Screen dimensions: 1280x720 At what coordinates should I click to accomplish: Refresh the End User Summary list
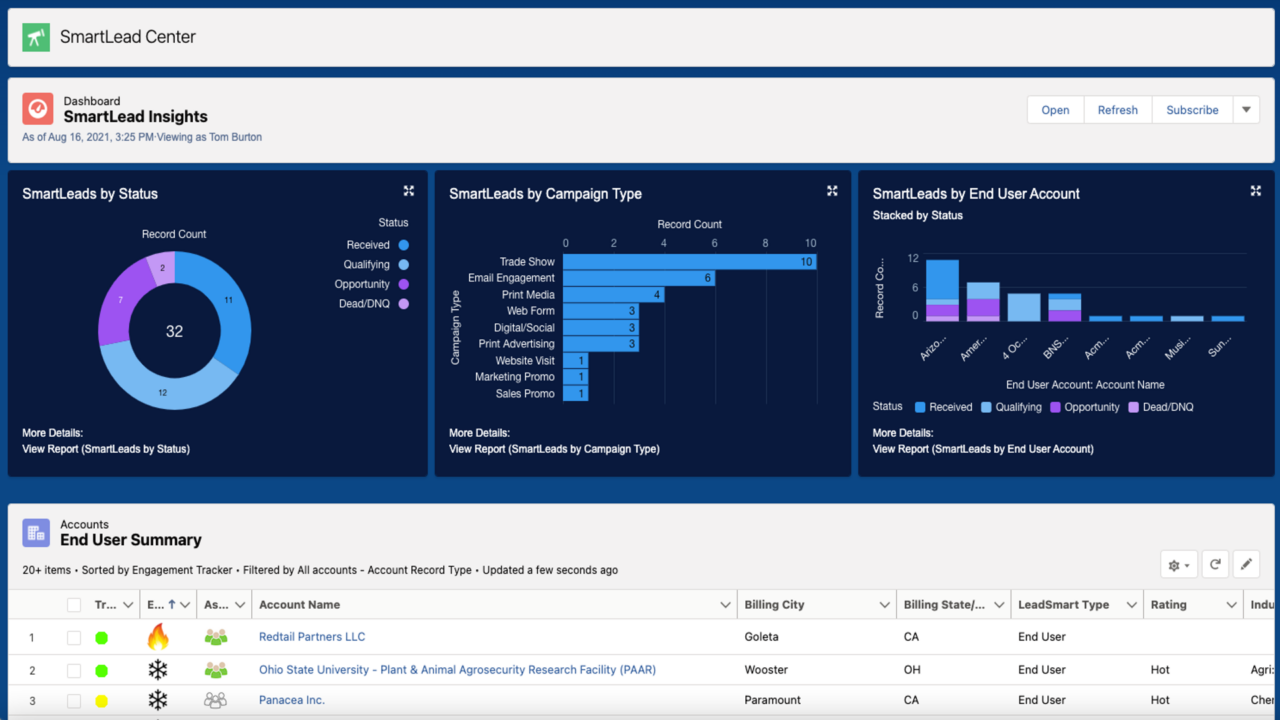1215,564
